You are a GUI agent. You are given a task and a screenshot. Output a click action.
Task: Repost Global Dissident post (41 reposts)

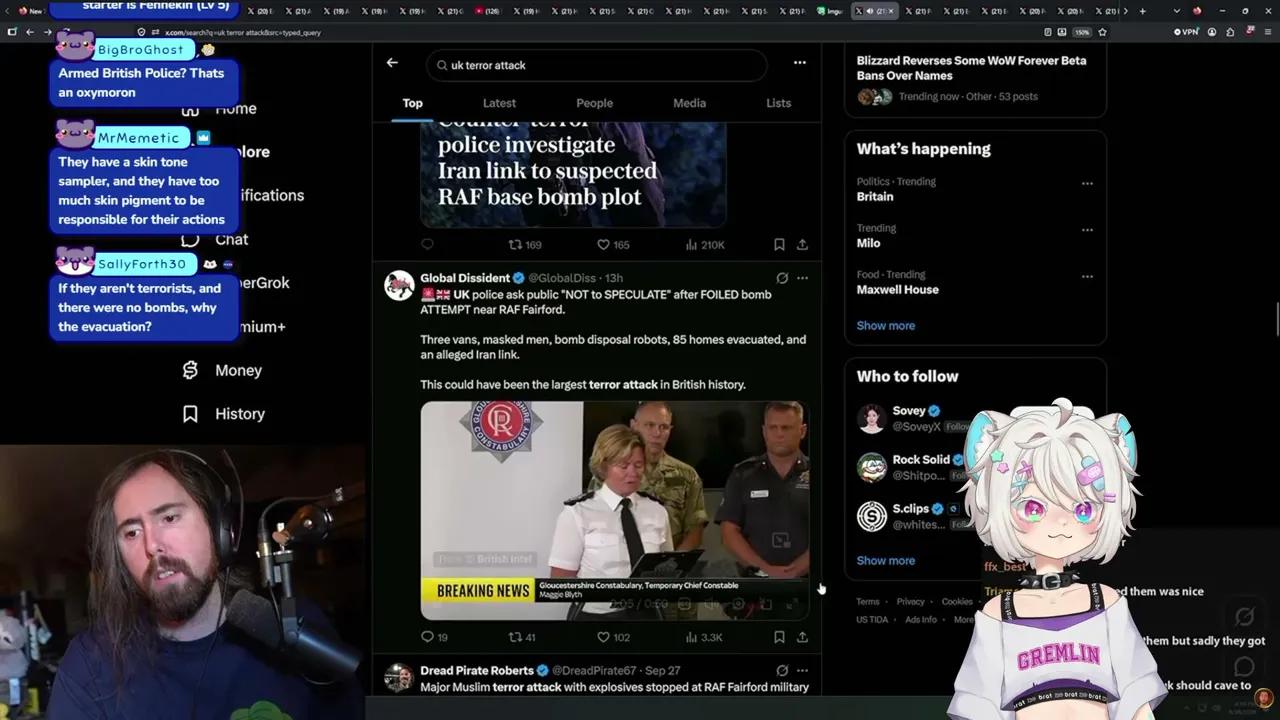(522, 637)
